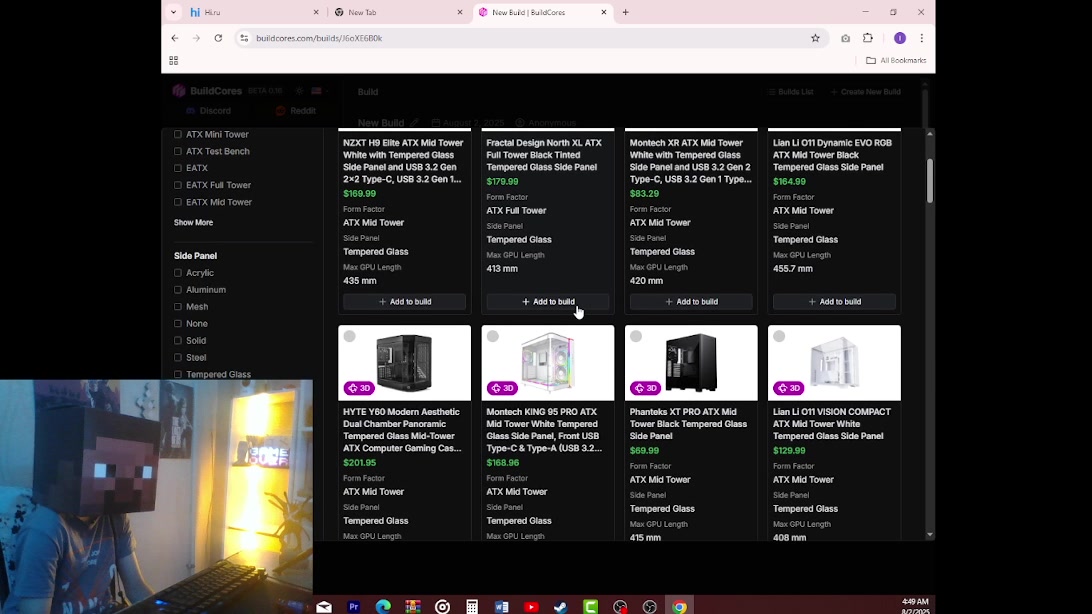This screenshot has height=614, width=1092.
Task: Close the Hi.ru tab
Action: coord(316,13)
